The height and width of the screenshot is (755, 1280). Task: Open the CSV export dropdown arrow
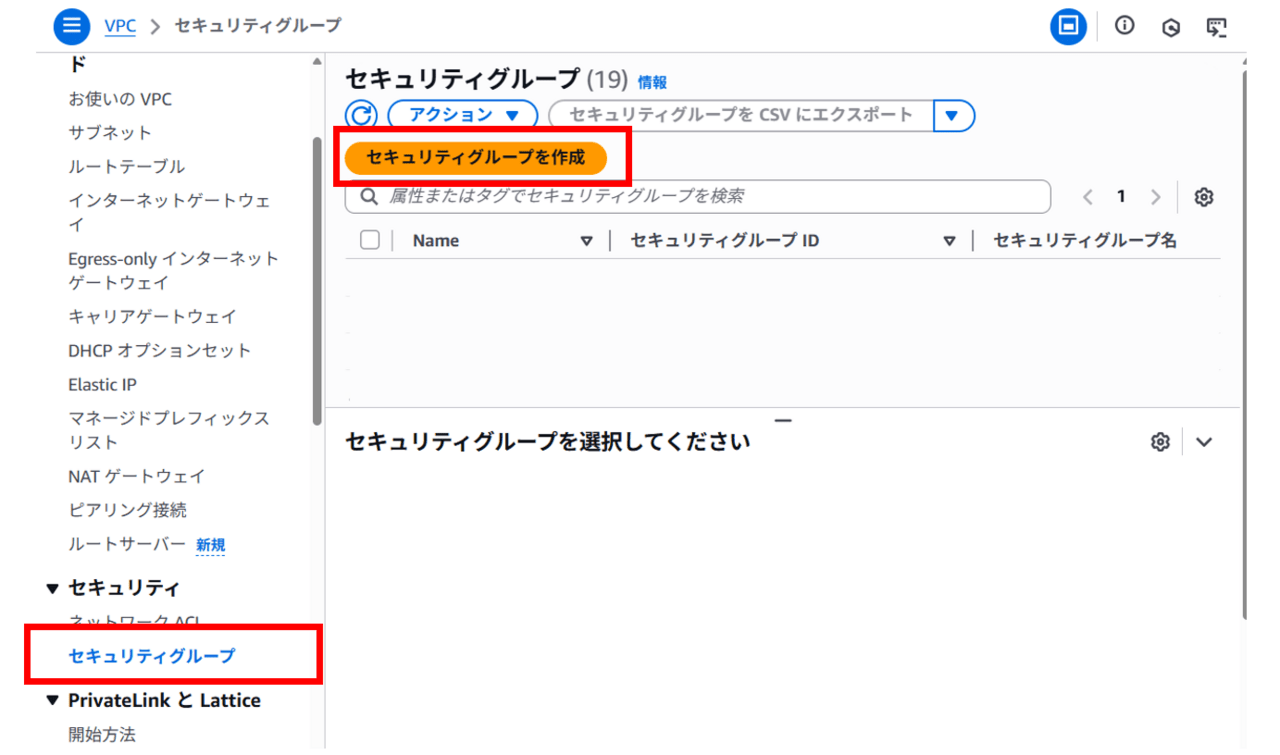(953, 115)
